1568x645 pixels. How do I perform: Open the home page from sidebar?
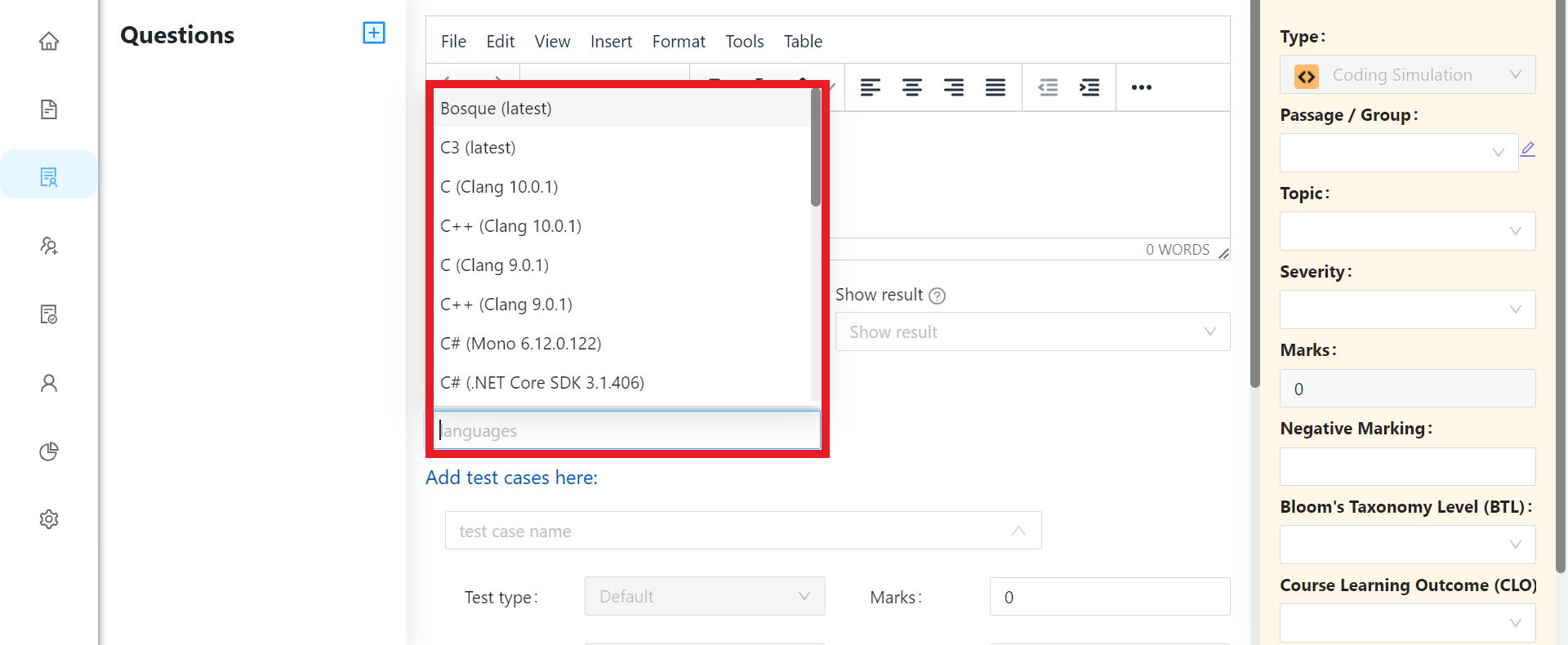[x=49, y=41]
